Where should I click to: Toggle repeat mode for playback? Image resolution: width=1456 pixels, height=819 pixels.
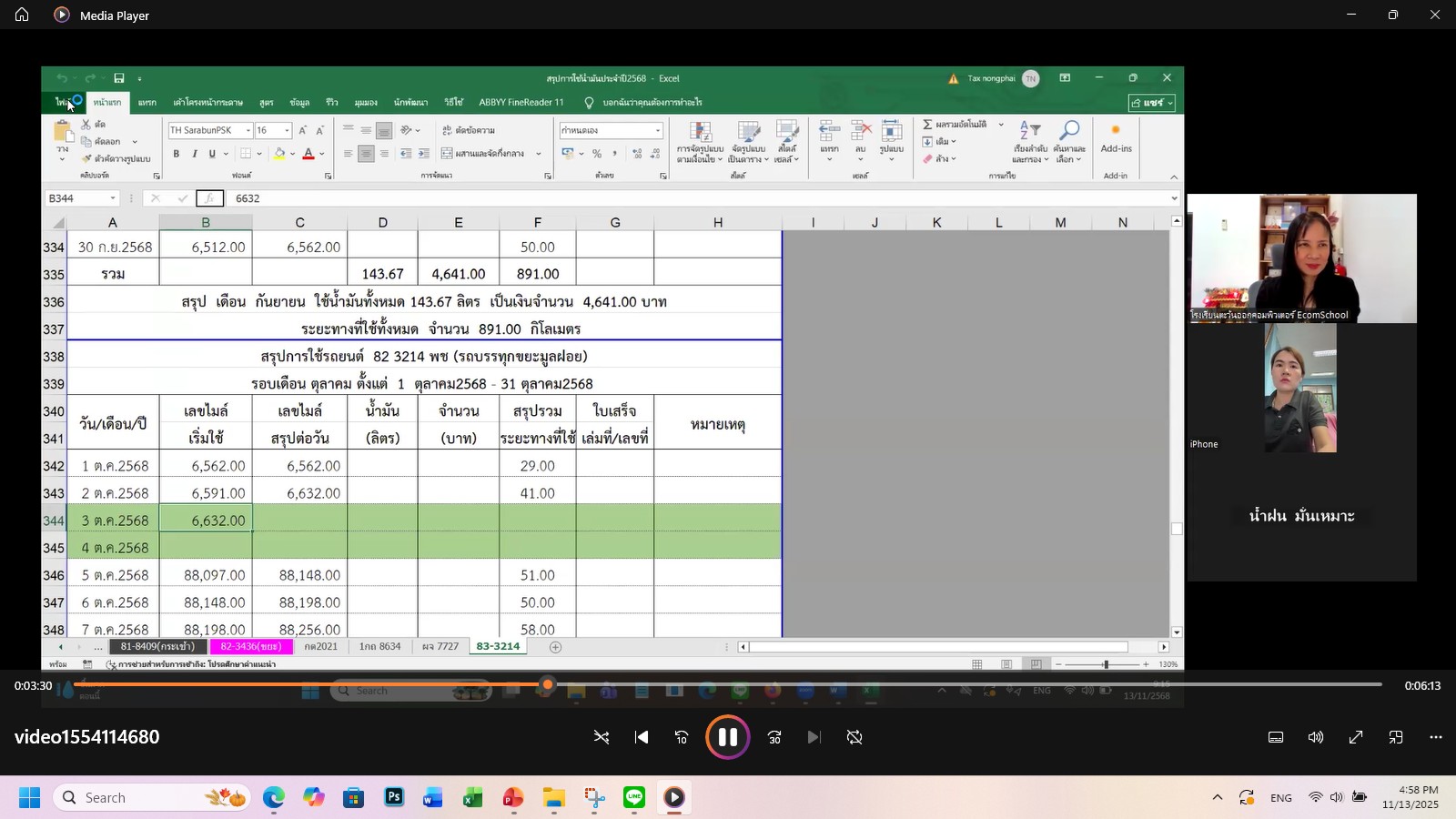click(854, 737)
